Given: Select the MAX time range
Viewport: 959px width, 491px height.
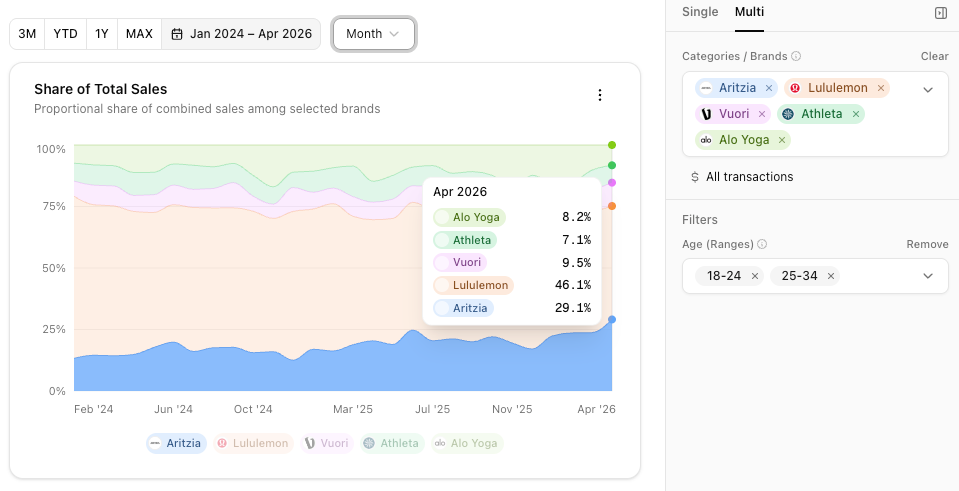Looking at the screenshot, I should coord(139,34).
